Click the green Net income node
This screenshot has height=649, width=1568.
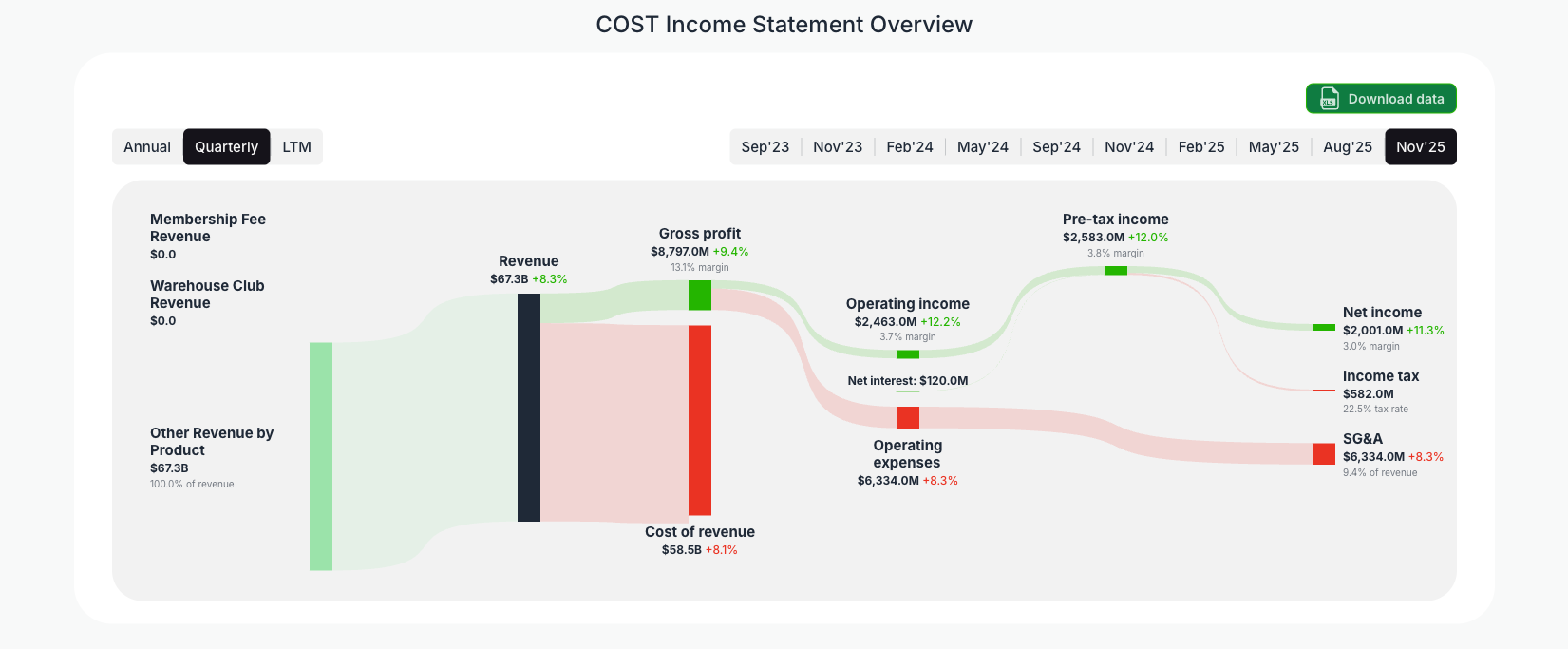point(1324,328)
